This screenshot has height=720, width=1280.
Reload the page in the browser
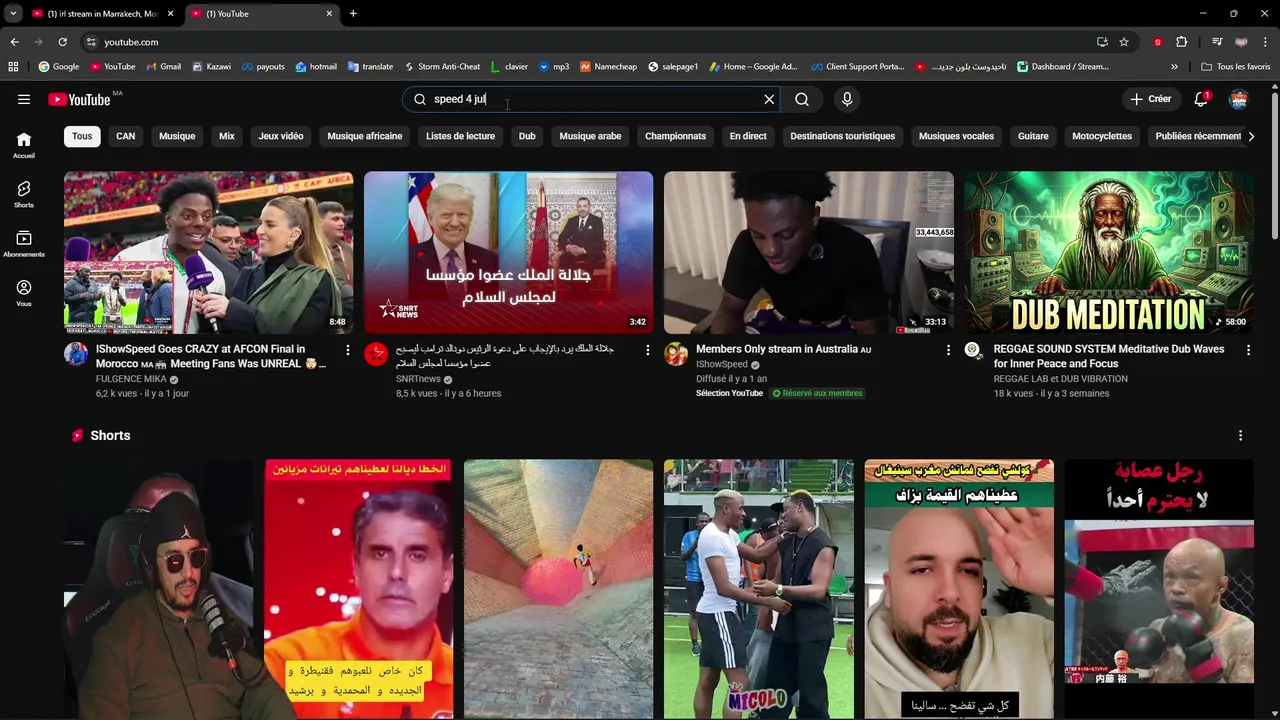tap(62, 42)
